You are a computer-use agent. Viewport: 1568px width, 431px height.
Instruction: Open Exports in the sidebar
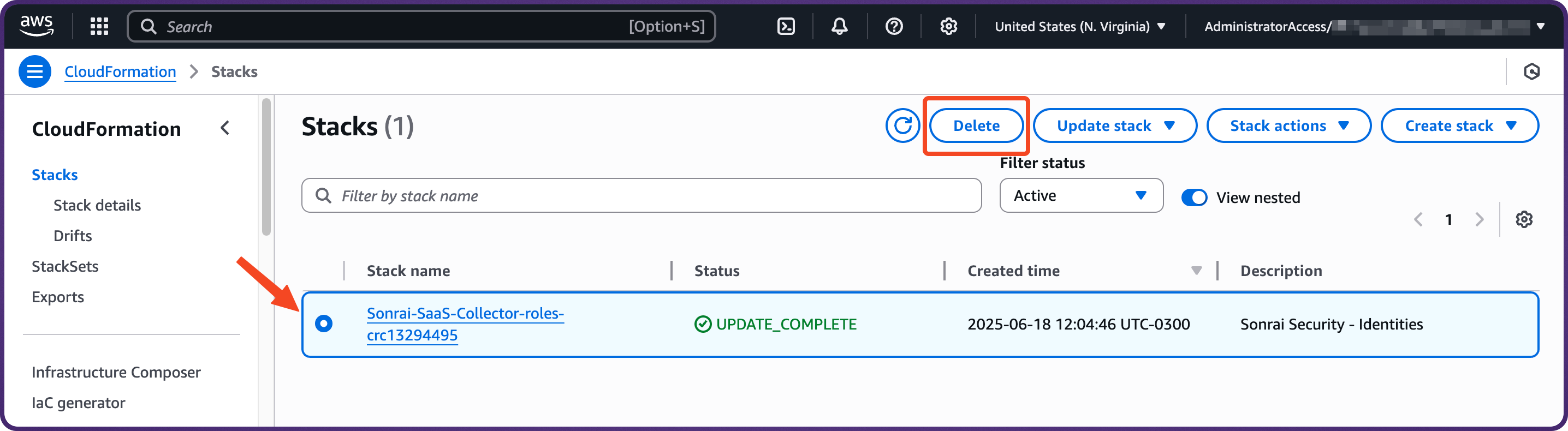pyautogui.click(x=58, y=297)
